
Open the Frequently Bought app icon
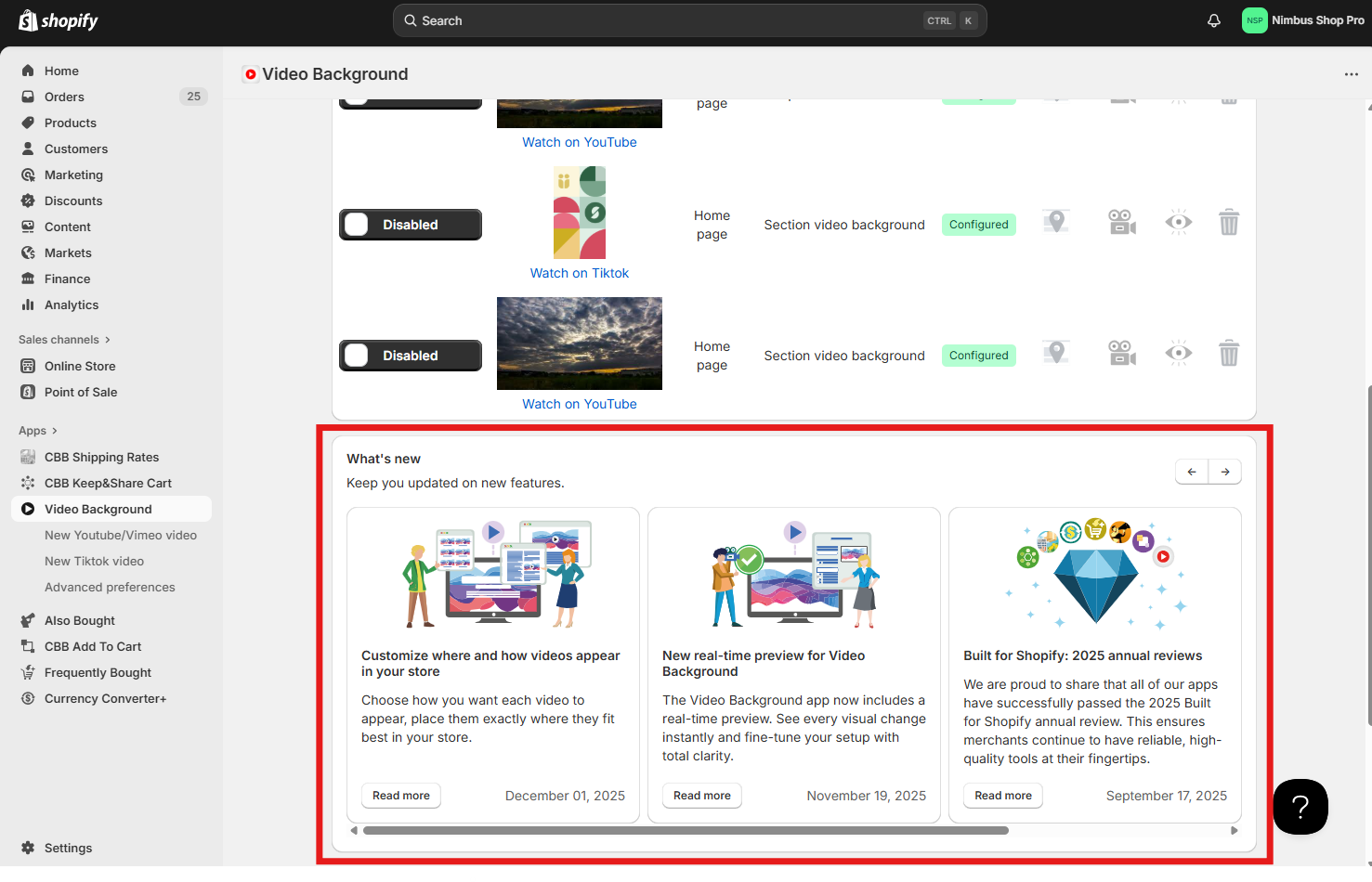coord(28,672)
